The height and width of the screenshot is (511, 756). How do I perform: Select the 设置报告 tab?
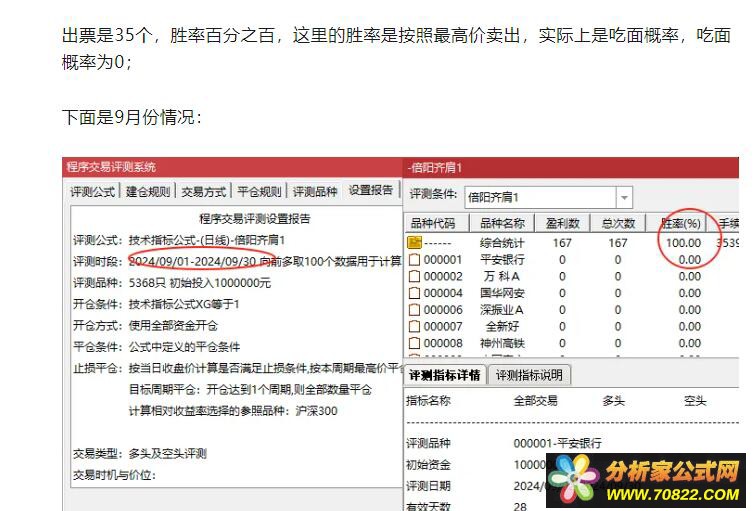pos(371,190)
